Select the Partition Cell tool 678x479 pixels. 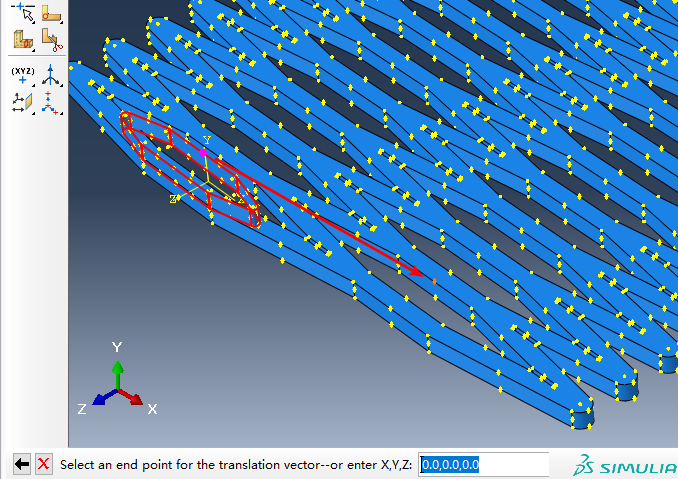[x=23, y=40]
